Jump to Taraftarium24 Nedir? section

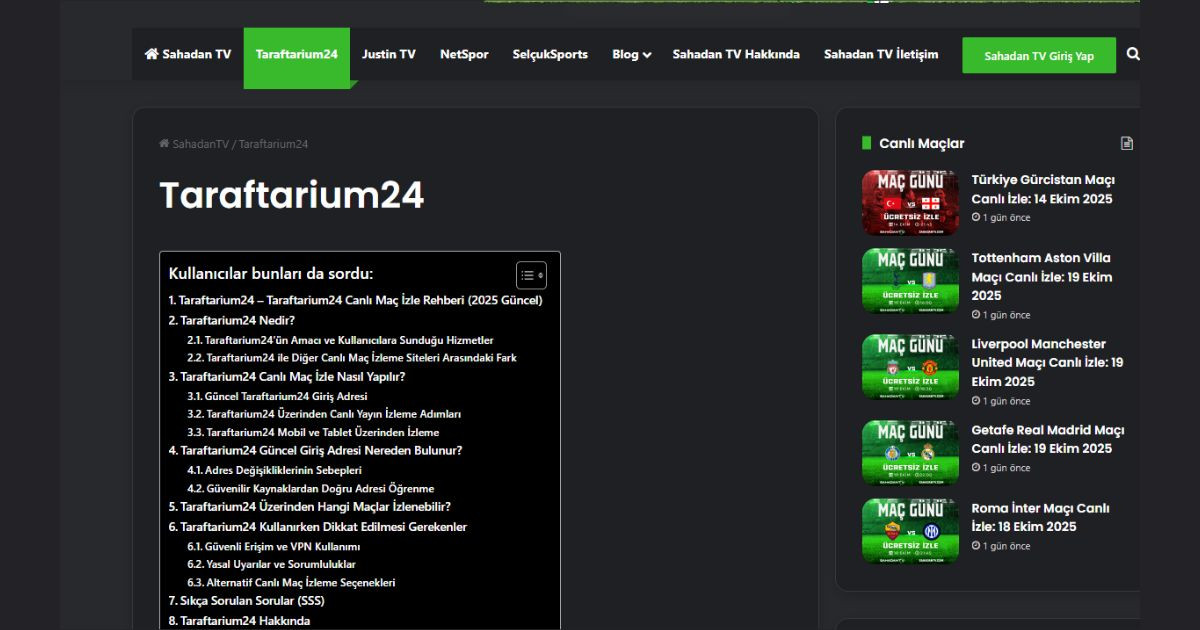pos(231,321)
